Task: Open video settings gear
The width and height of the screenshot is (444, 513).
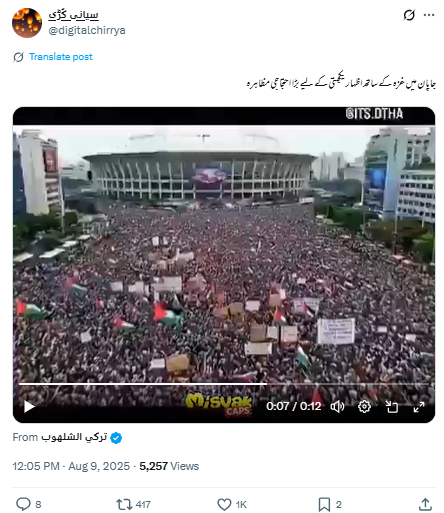Action: click(364, 407)
